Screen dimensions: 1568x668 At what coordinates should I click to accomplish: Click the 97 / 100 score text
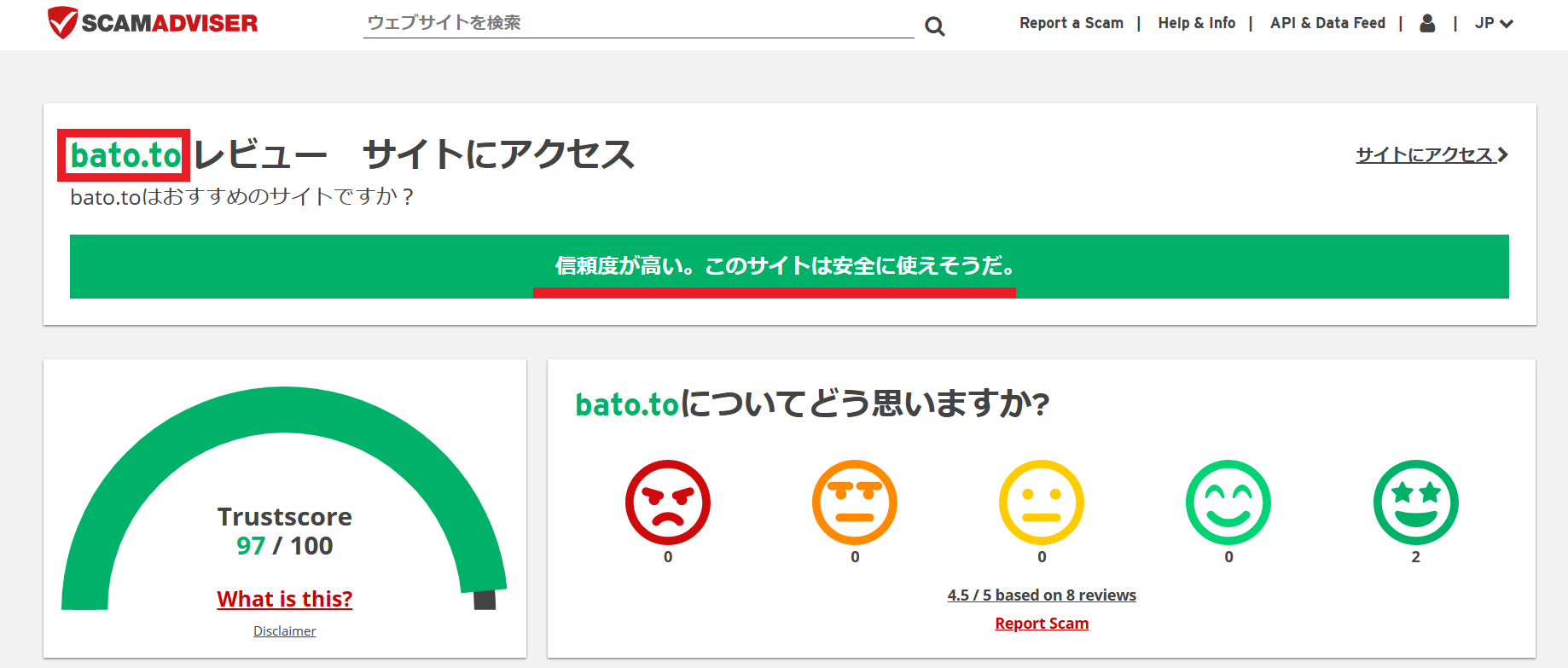click(285, 546)
